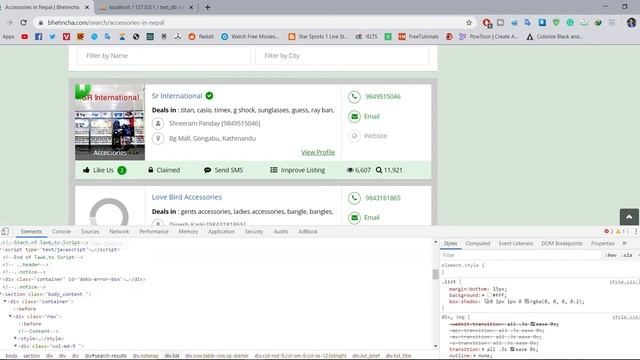The width and height of the screenshot is (640, 360).
Task: Switch to DevTools Console tab
Action: tap(61, 231)
